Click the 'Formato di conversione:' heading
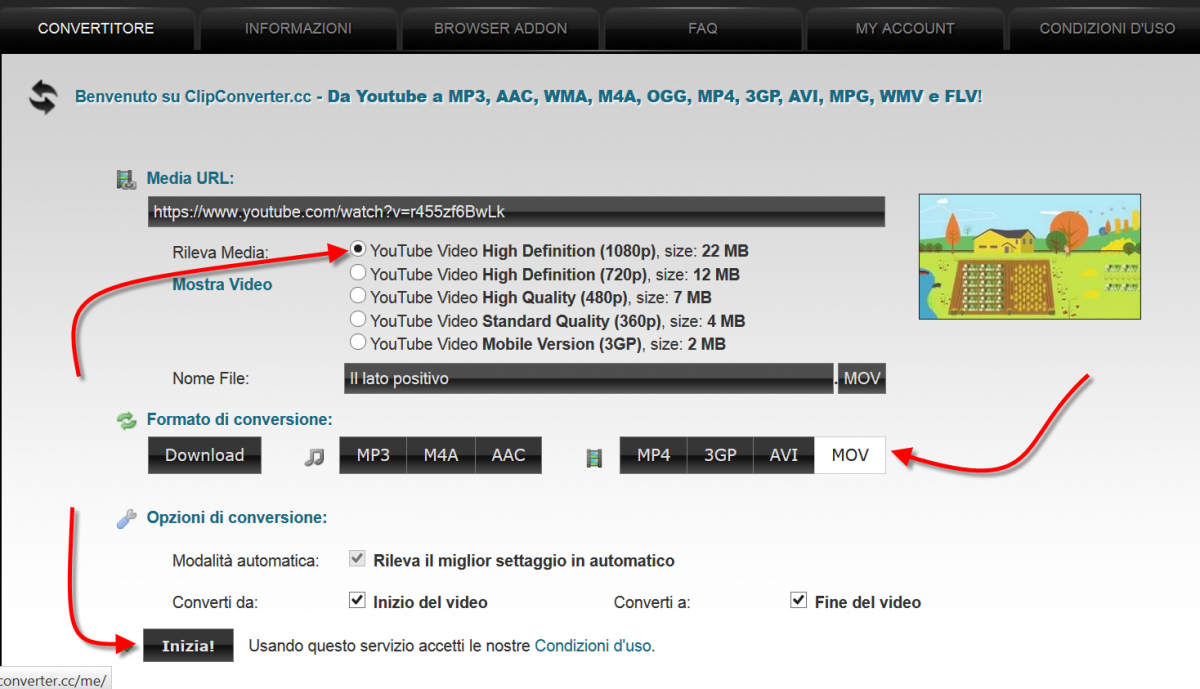The image size is (1200, 689). pos(239,420)
